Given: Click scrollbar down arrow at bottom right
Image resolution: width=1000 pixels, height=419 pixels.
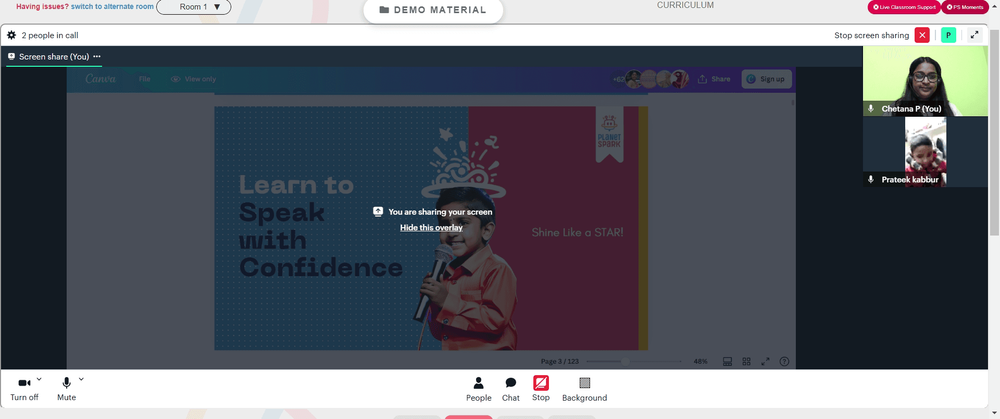Looking at the screenshot, I should coord(994,414).
